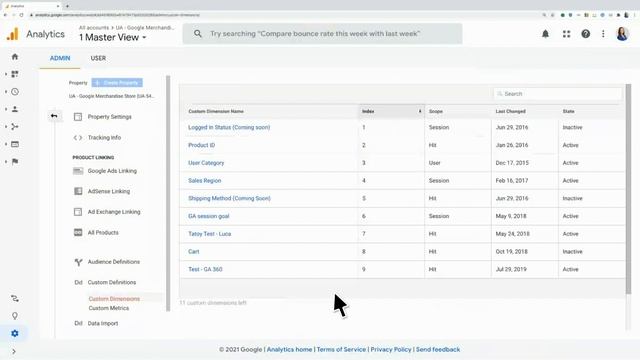This screenshot has width=640, height=360.
Task: Open Custom Dimensions menu item
Action: pyautogui.click(x=114, y=299)
